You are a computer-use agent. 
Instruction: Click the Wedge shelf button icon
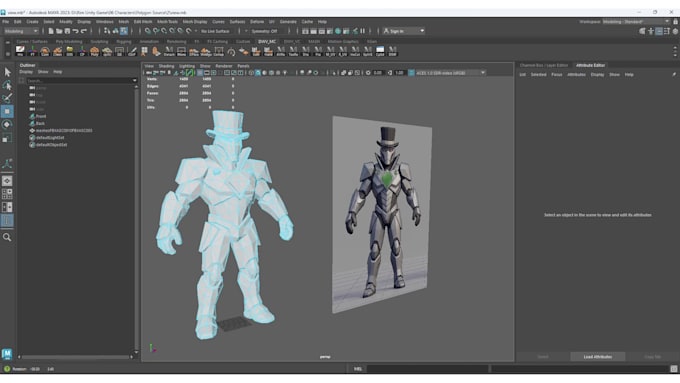(x=206, y=51)
